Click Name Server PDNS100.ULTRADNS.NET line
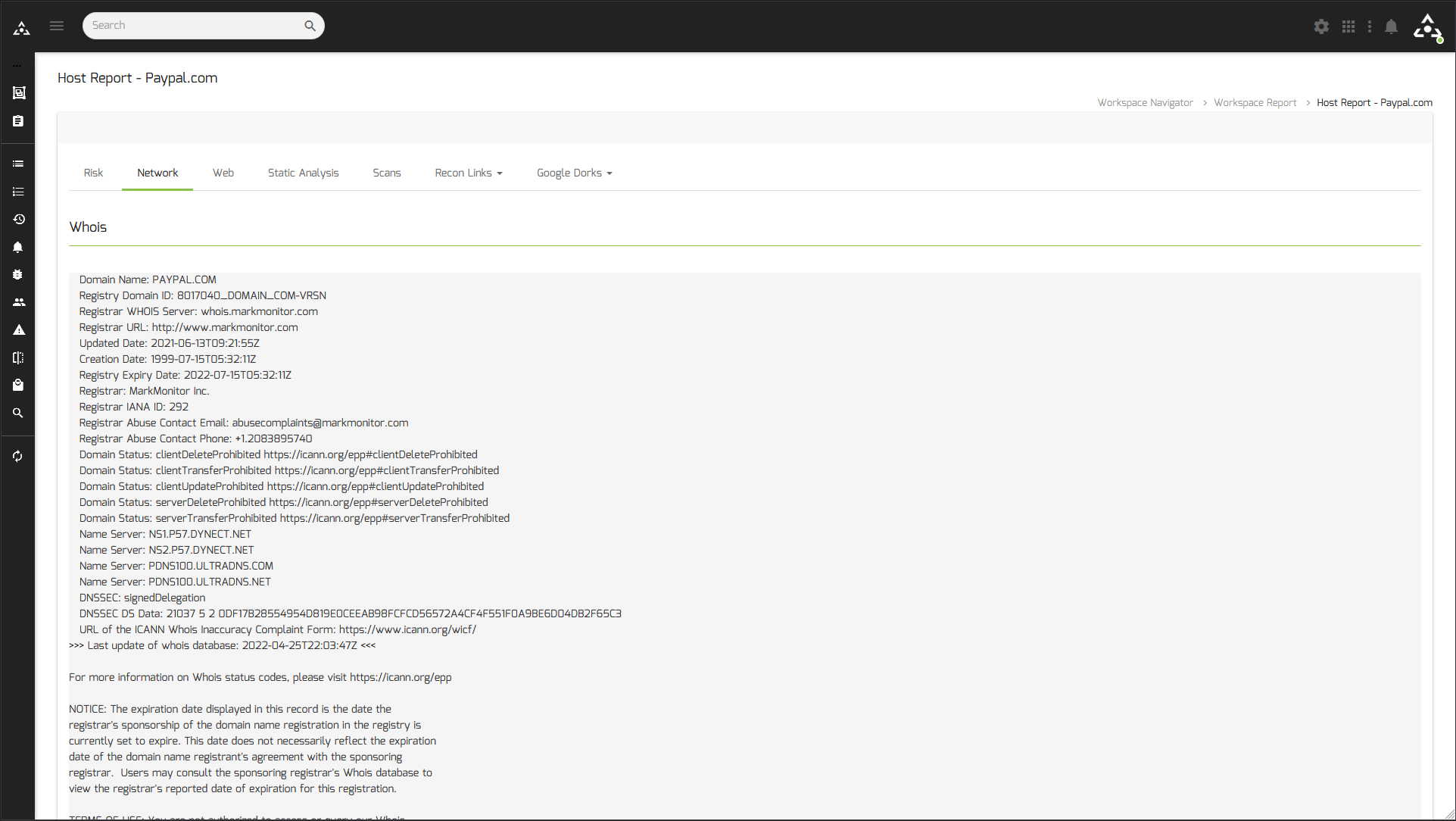 (175, 582)
